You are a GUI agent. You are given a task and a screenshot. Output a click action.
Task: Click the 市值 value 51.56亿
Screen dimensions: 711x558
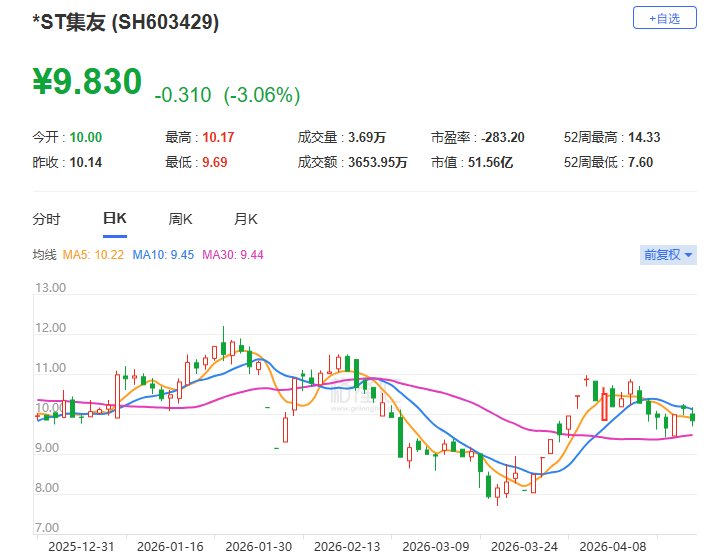coord(490,162)
